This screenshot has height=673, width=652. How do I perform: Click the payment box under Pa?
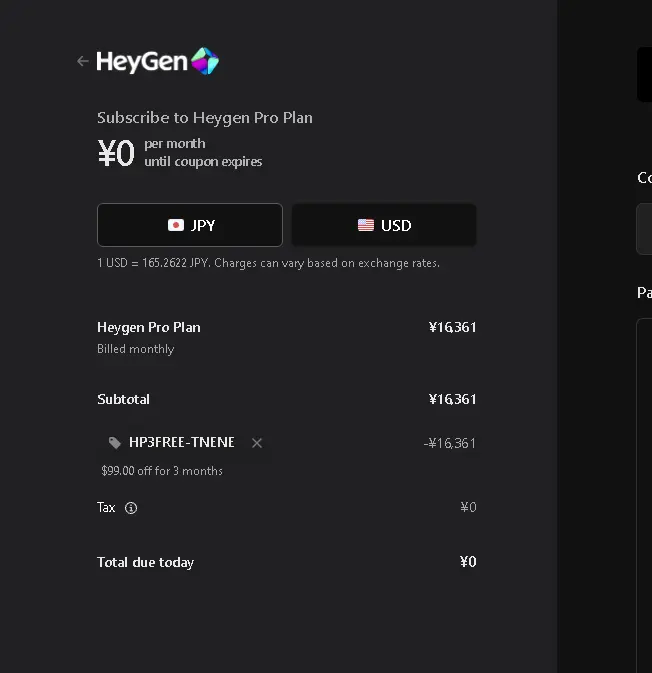[644, 495]
